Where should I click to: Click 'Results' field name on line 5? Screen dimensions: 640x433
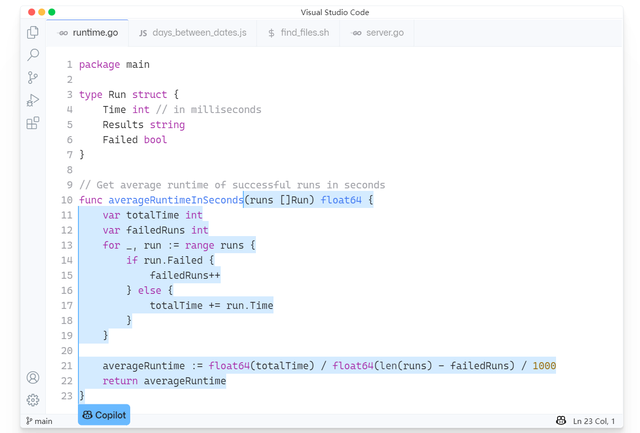pyautogui.click(x=123, y=124)
